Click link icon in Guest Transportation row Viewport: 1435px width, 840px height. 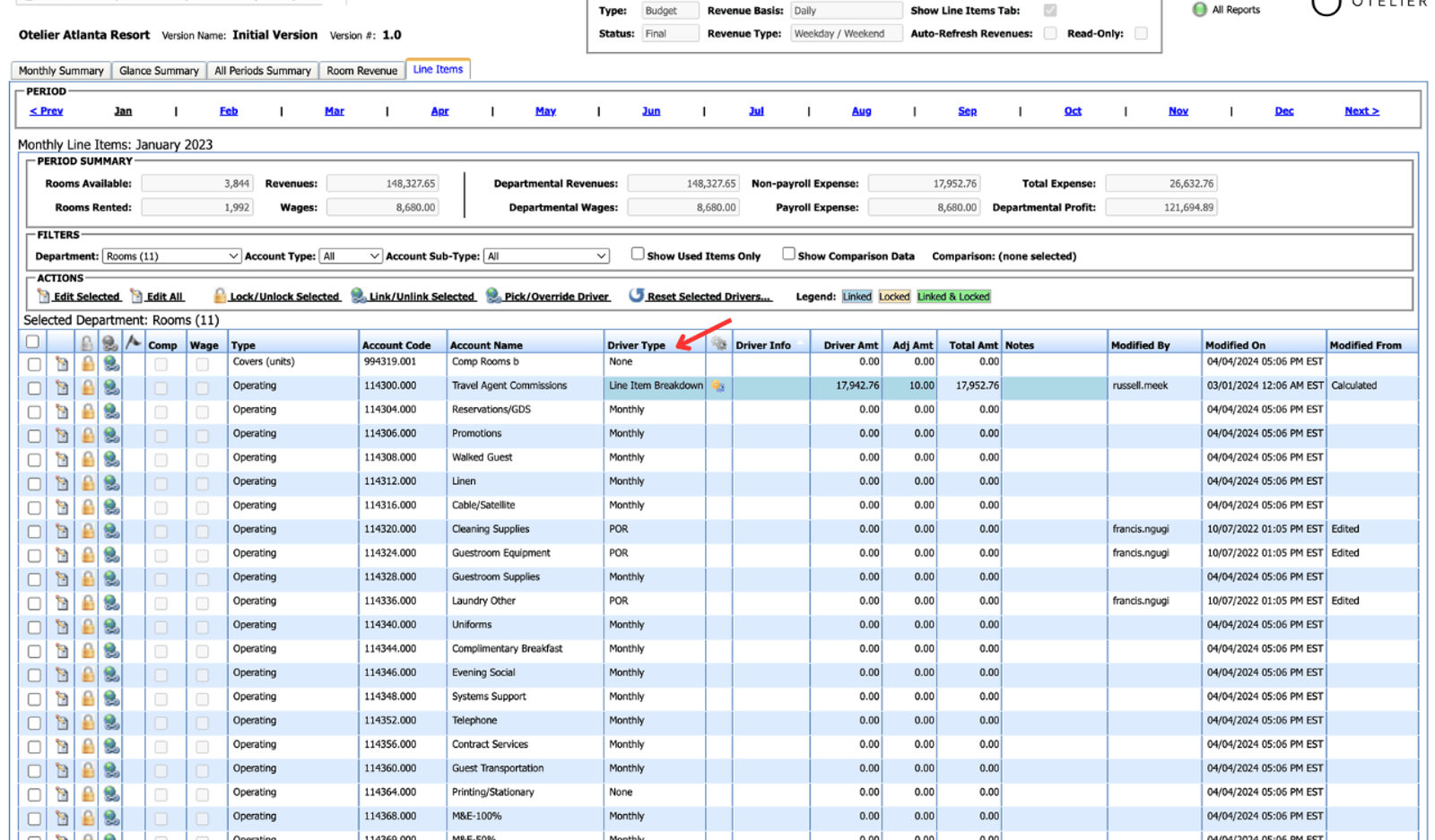[110, 770]
